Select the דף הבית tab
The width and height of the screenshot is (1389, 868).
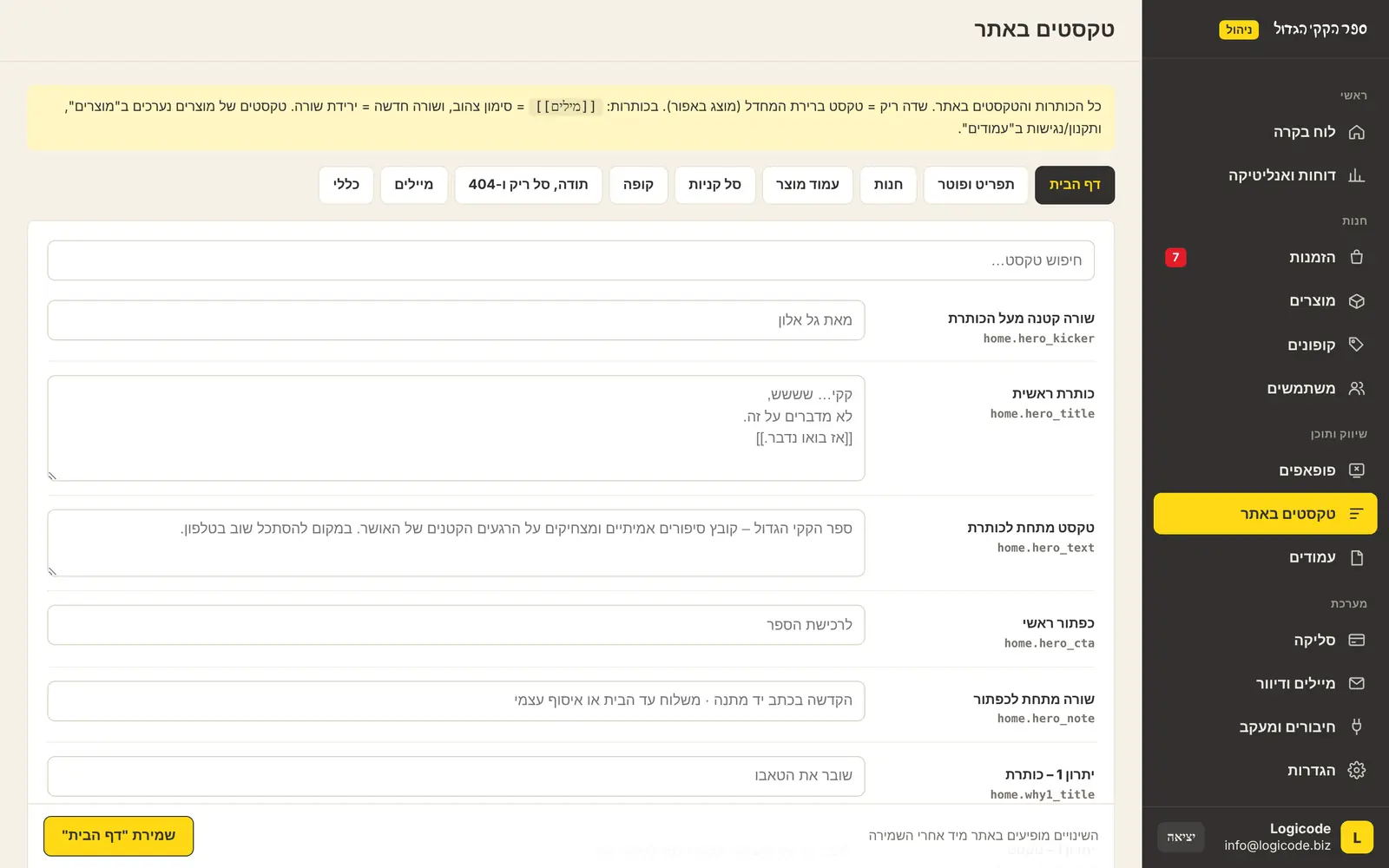point(1075,185)
